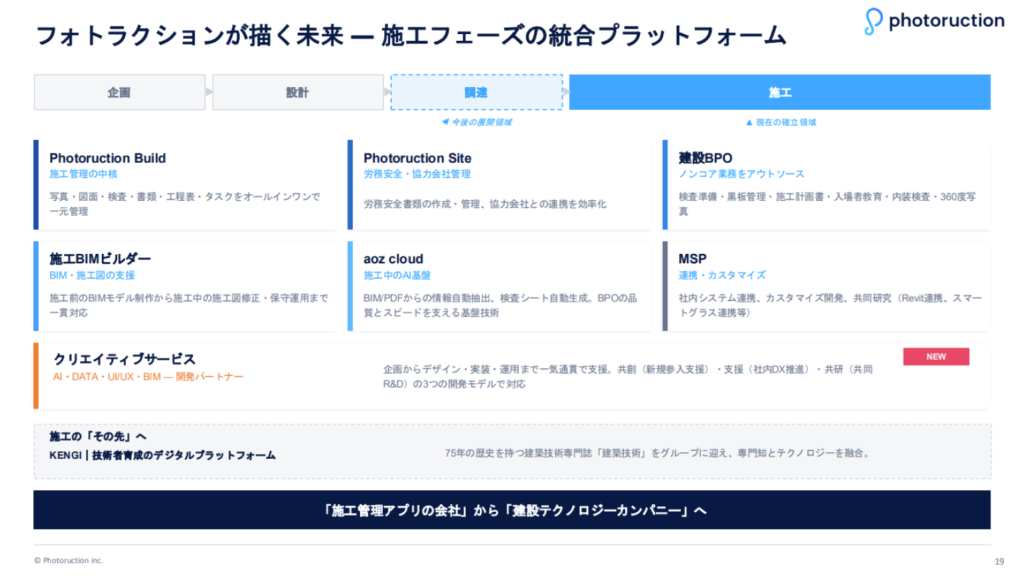Viewport: 1024px width, 576px height.
Task: Click the クリエイティブサービス heading
Action: click(124, 359)
